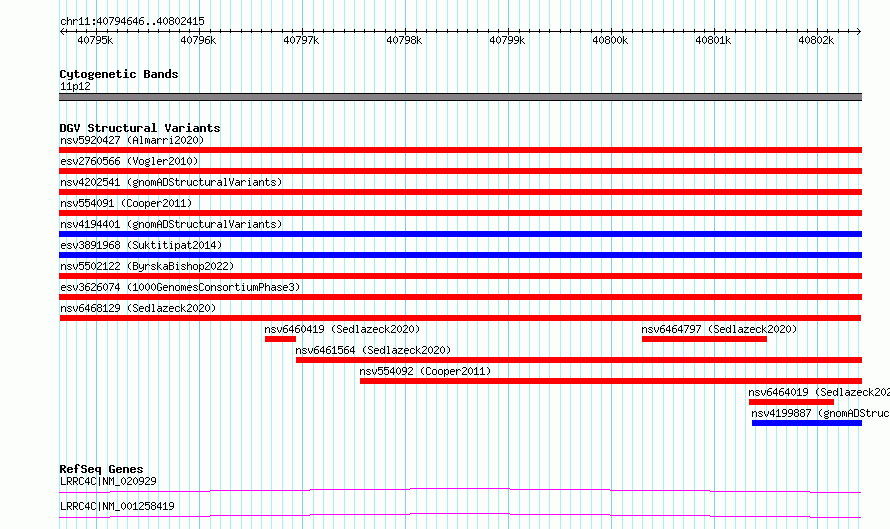Screen dimensions: 890x529
Task: Click the nsv5920427 (Almarri2020) variant label
Action: tap(132, 140)
